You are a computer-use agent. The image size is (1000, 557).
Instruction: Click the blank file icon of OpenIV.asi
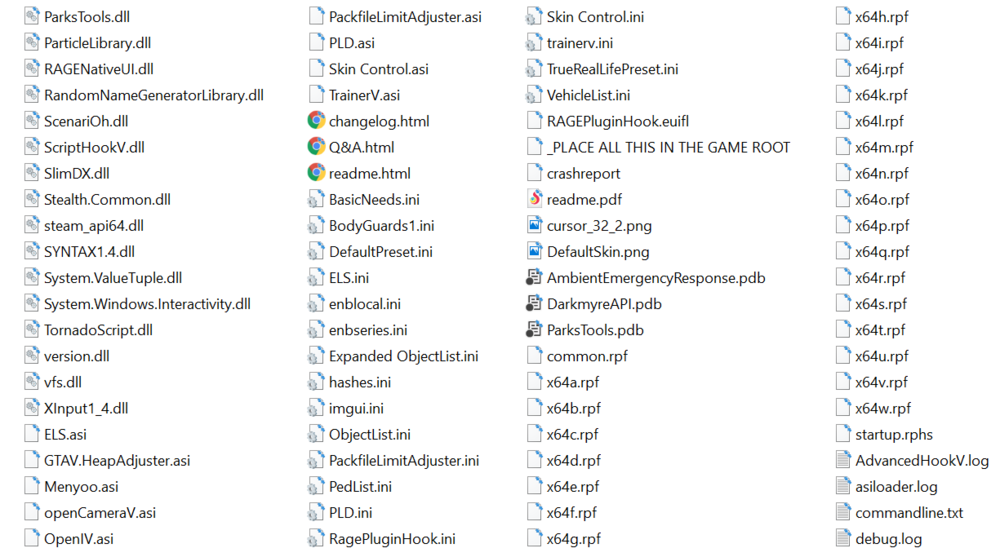coord(32,538)
